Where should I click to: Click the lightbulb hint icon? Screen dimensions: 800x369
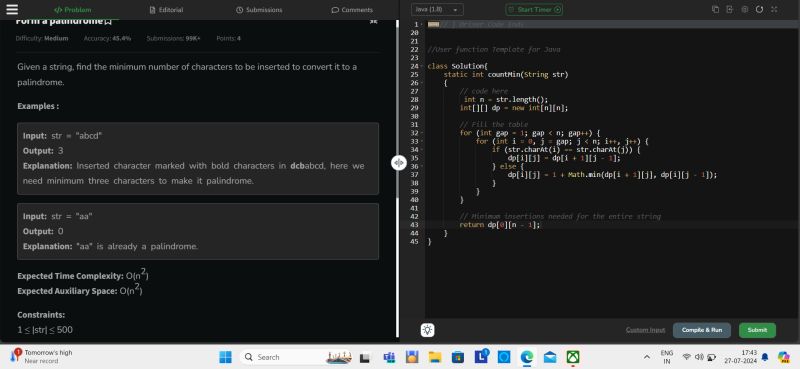pos(428,330)
